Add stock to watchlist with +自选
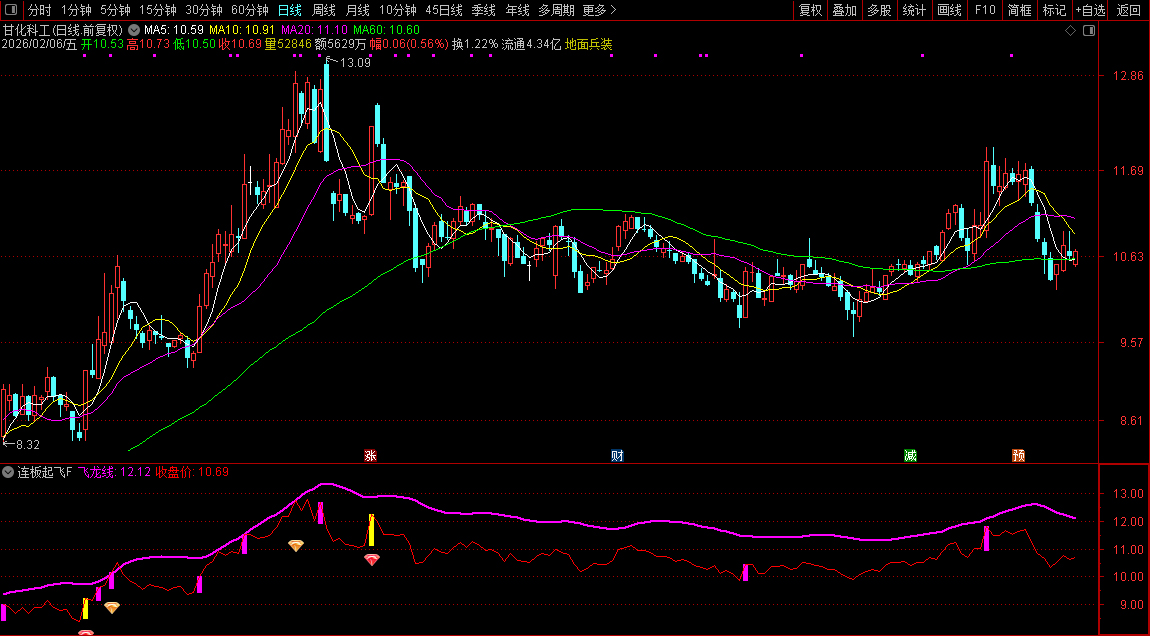 [1091, 10]
